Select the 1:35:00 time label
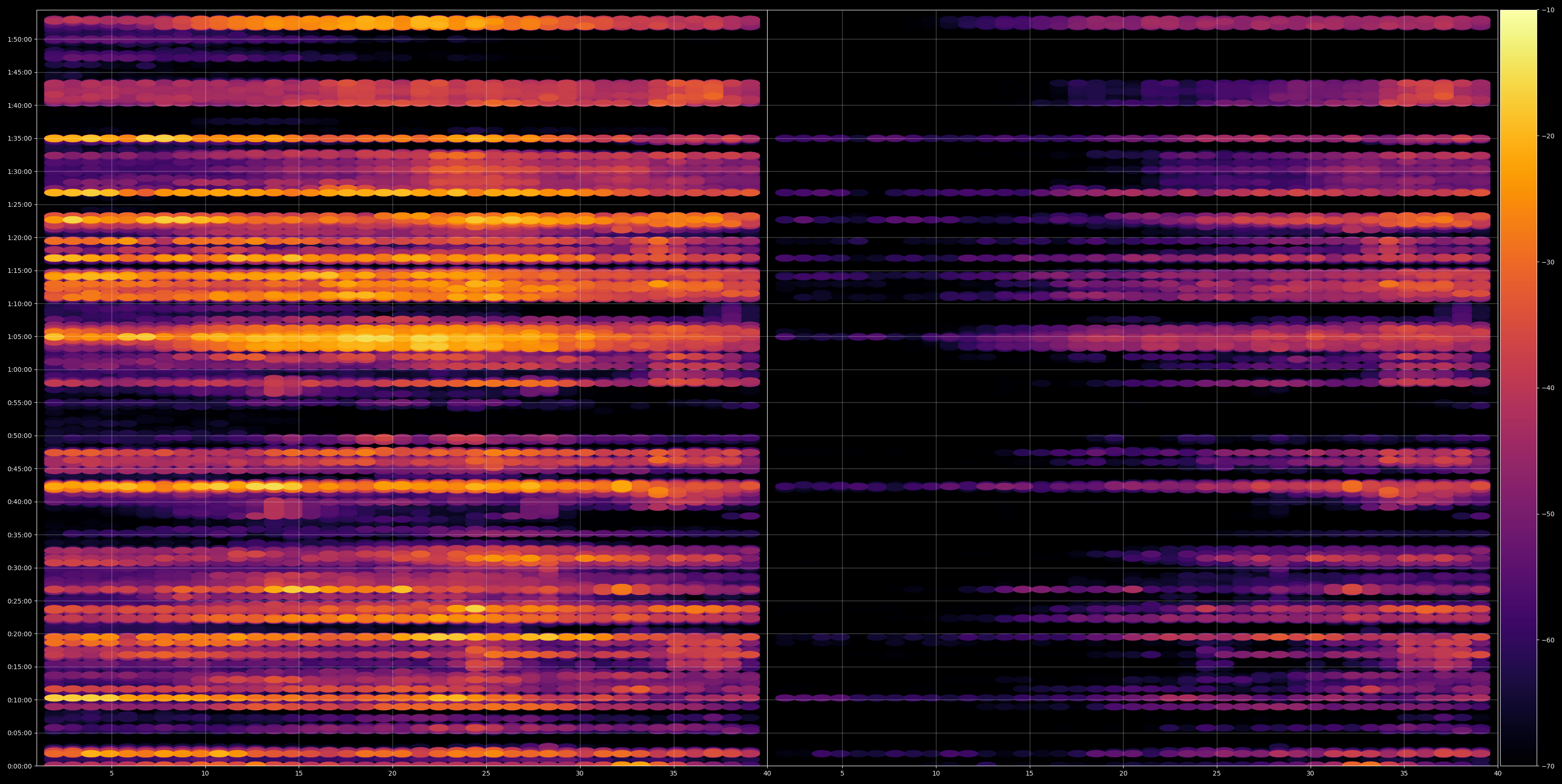 click(19, 138)
